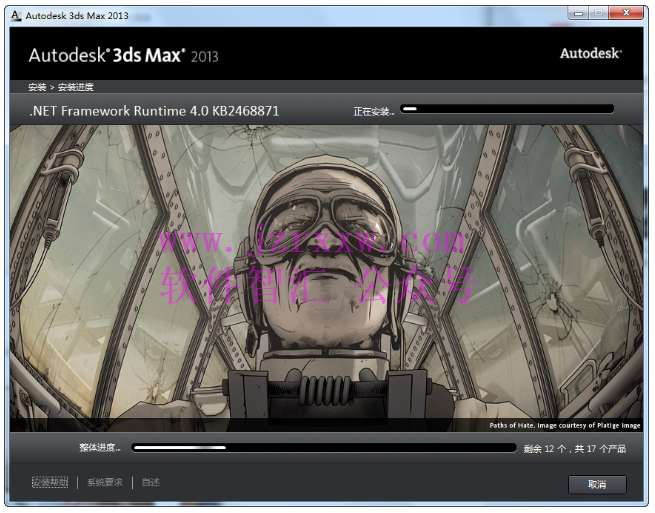Open the 自述 readme link

[151, 483]
